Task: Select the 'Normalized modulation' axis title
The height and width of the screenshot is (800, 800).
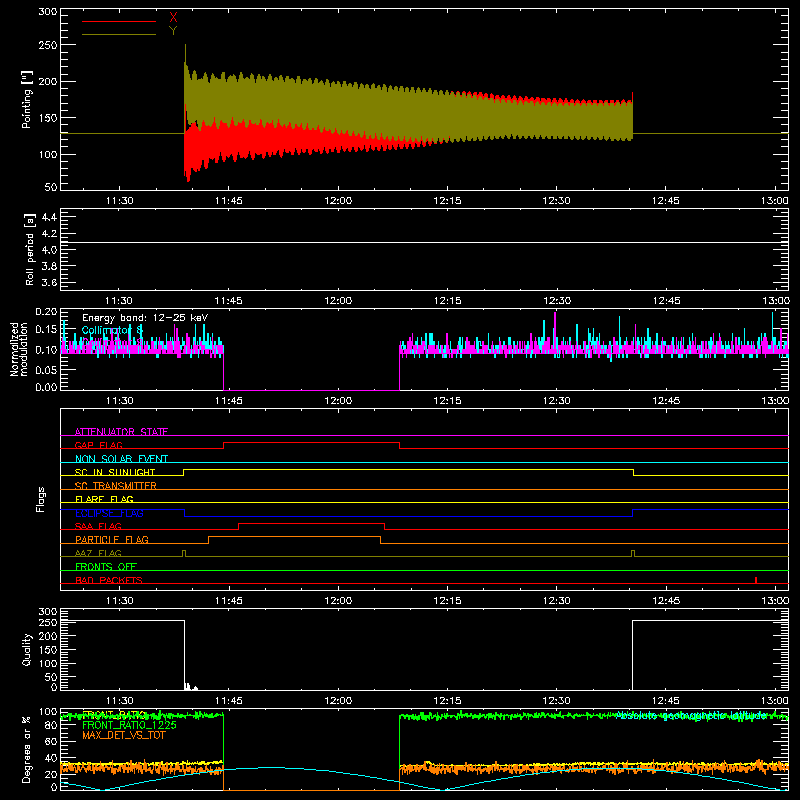Action: click(x=19, y=349)
